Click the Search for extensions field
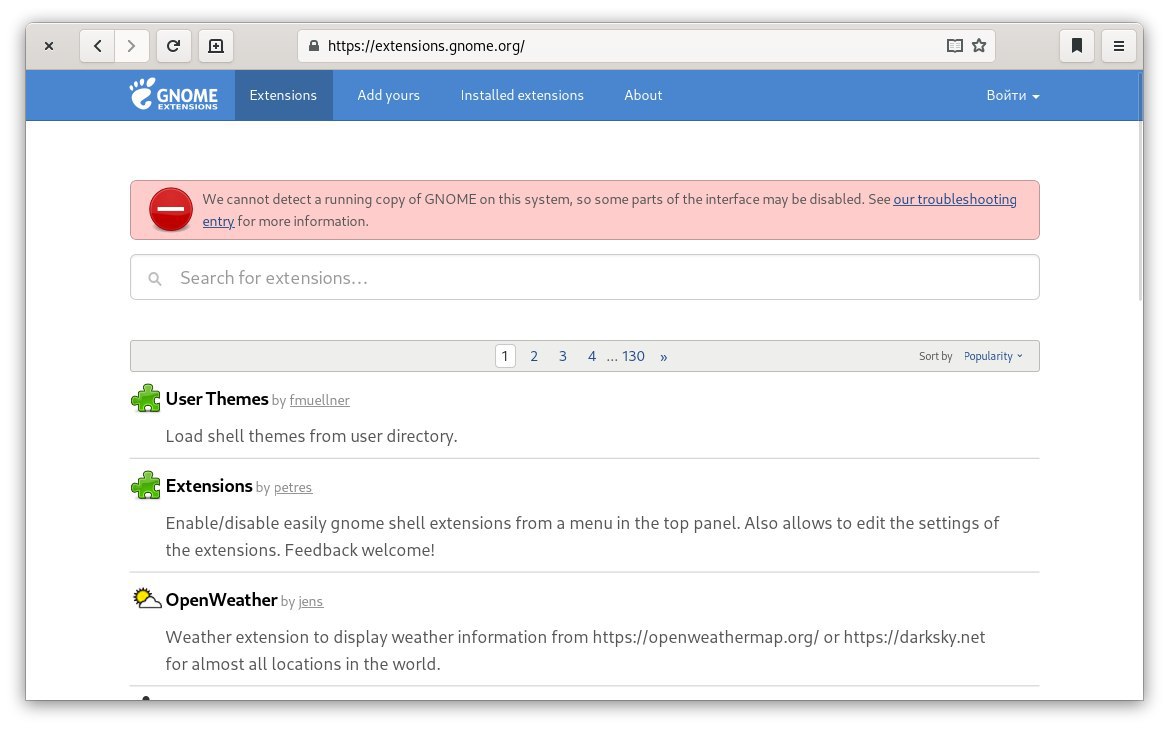This screenshot has height=729, width=1169. (584, 277)
